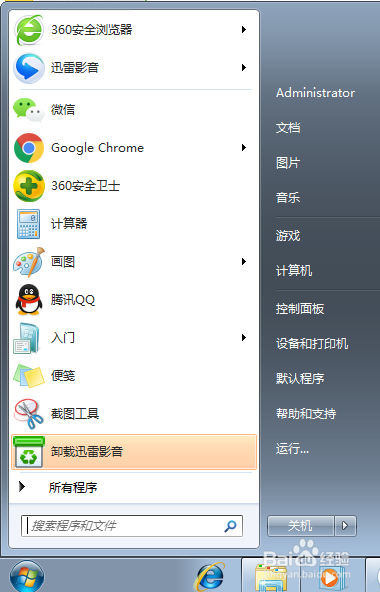This screenshot has width=380, height=592.
Task: Click the 卸载迅雷影音 recycle icon
Action: click(x=29, y=452)
